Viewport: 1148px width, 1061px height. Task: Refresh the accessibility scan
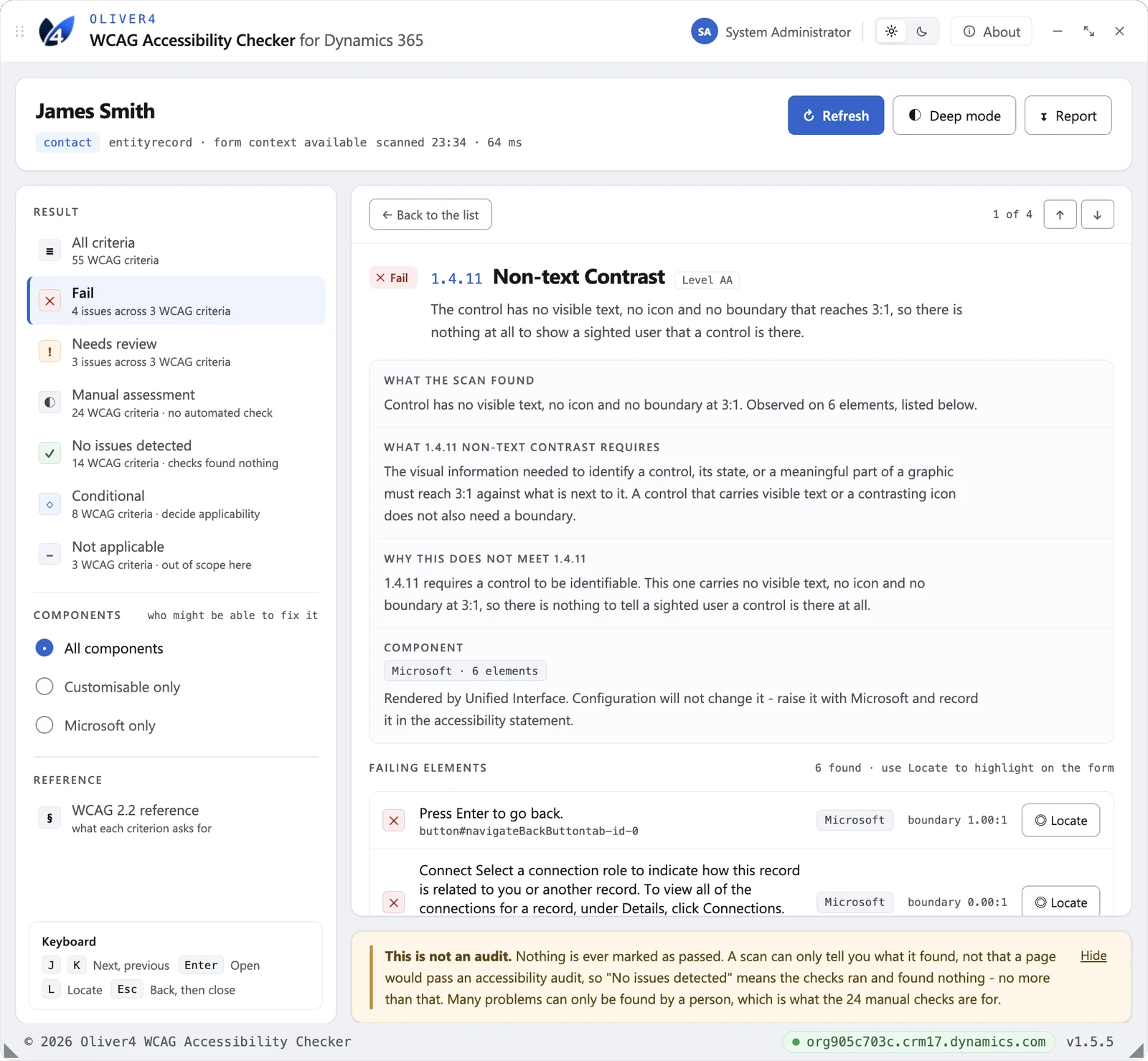coord(836,115)
